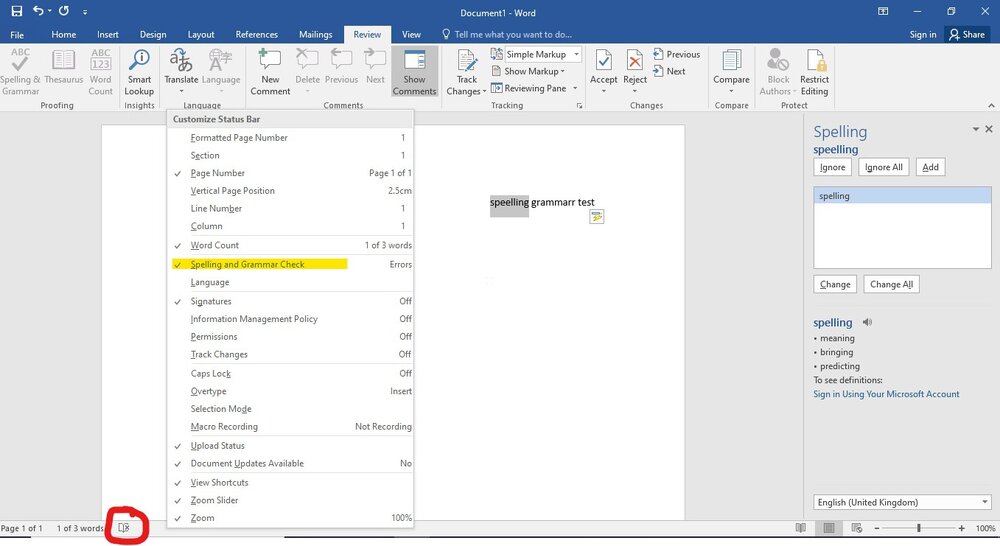1000x546 pixels.
Task: Play pronunciation of spelling
Action: tap(867, 322)
